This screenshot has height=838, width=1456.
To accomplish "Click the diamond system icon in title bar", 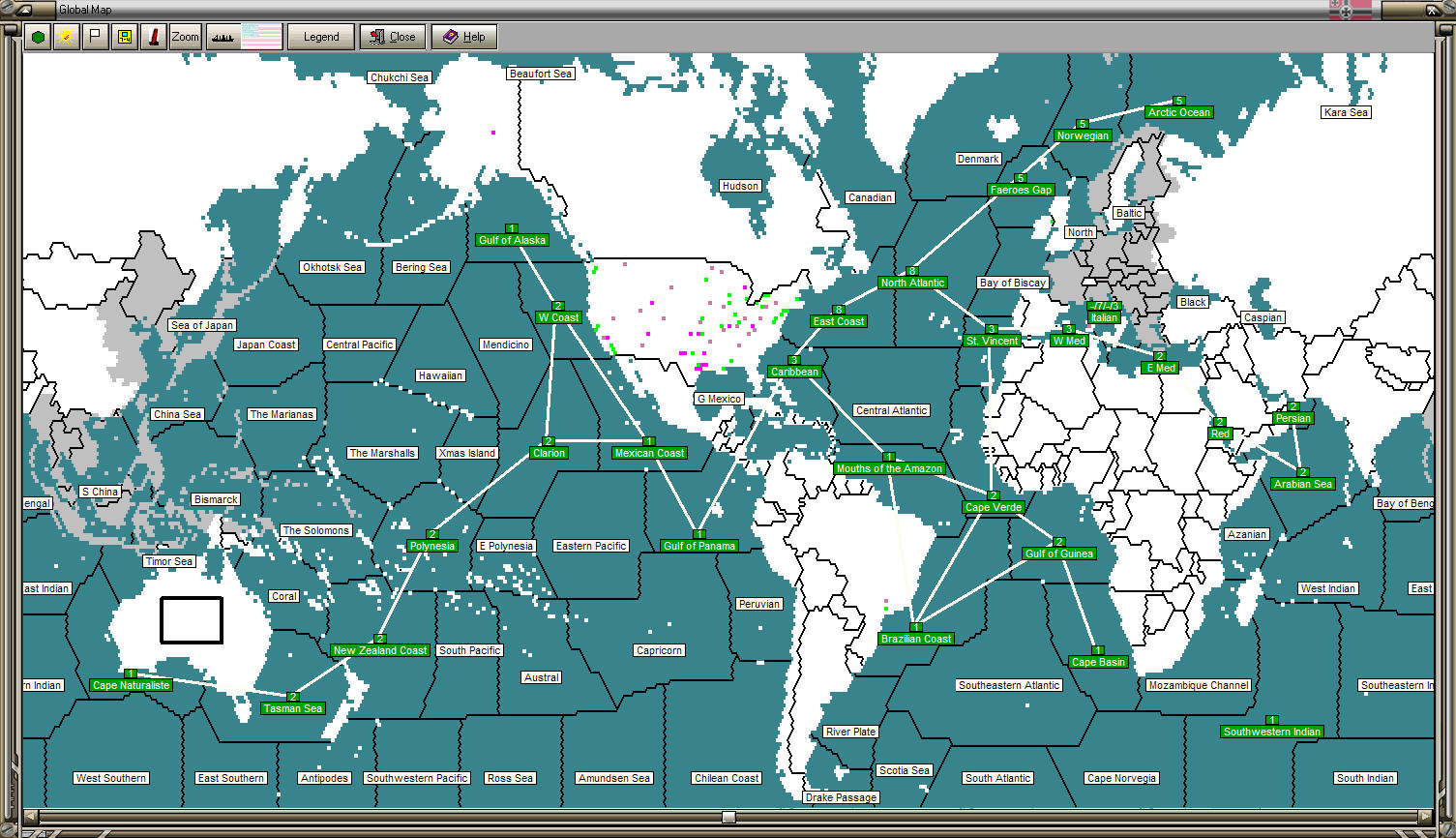I will point(8,9).
